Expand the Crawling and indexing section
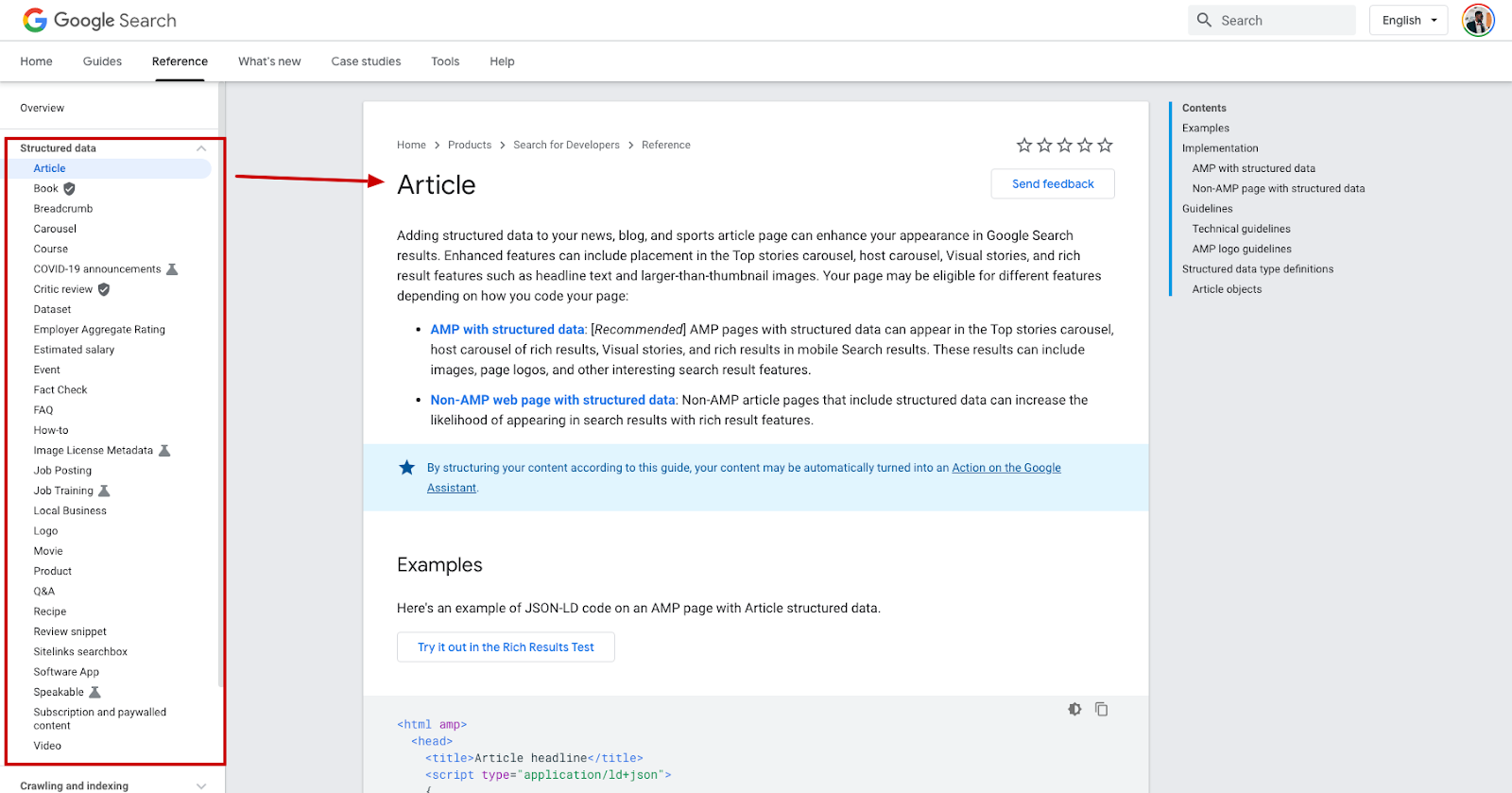 click(x=201, y=786)
